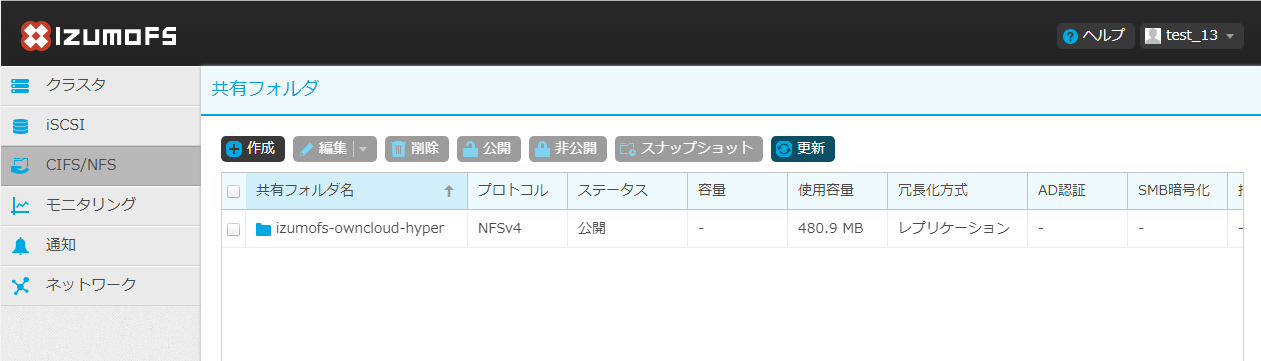Select the モニタリング chart icon

20,206
